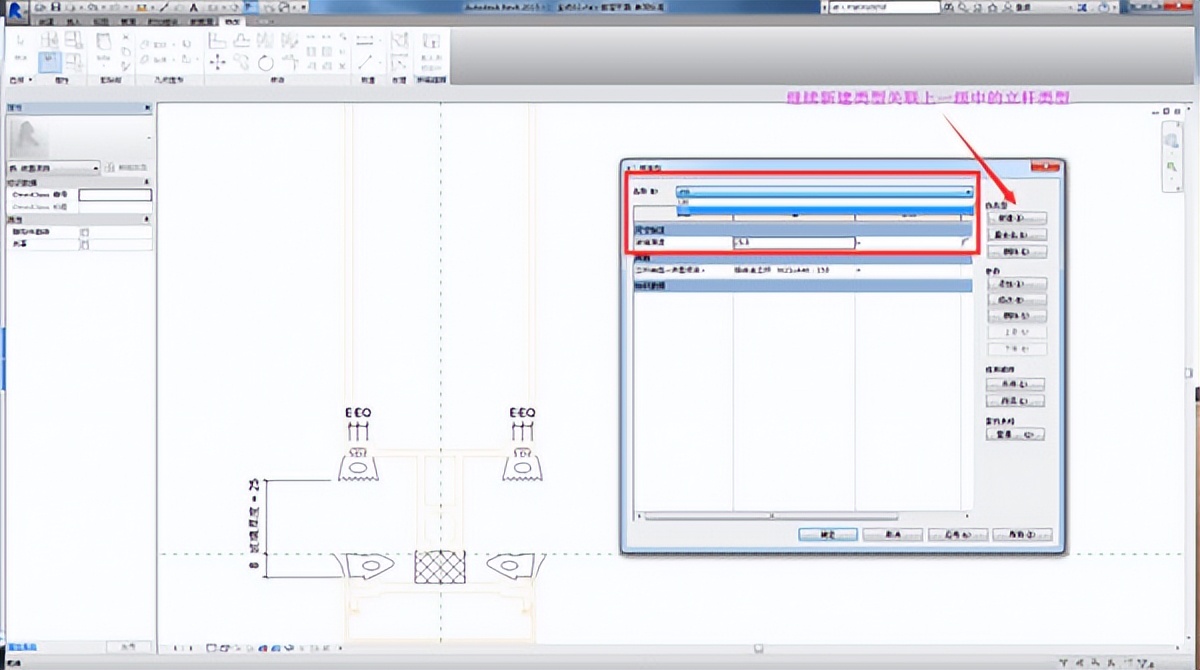Click the Cut scissors icon in Clipboard panel
This screenshot has width=1200, height=670.
[x=126, y=36]
